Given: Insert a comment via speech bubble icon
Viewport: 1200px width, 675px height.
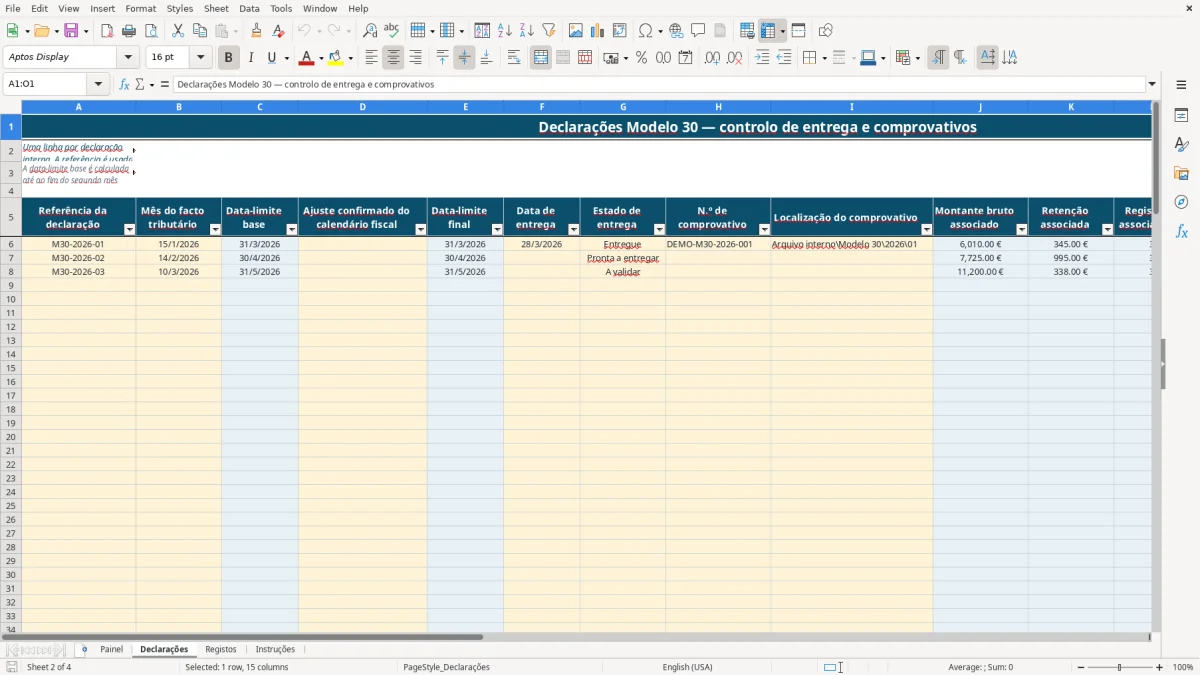Looking at the screenshot, I should [x=698, y=31].
